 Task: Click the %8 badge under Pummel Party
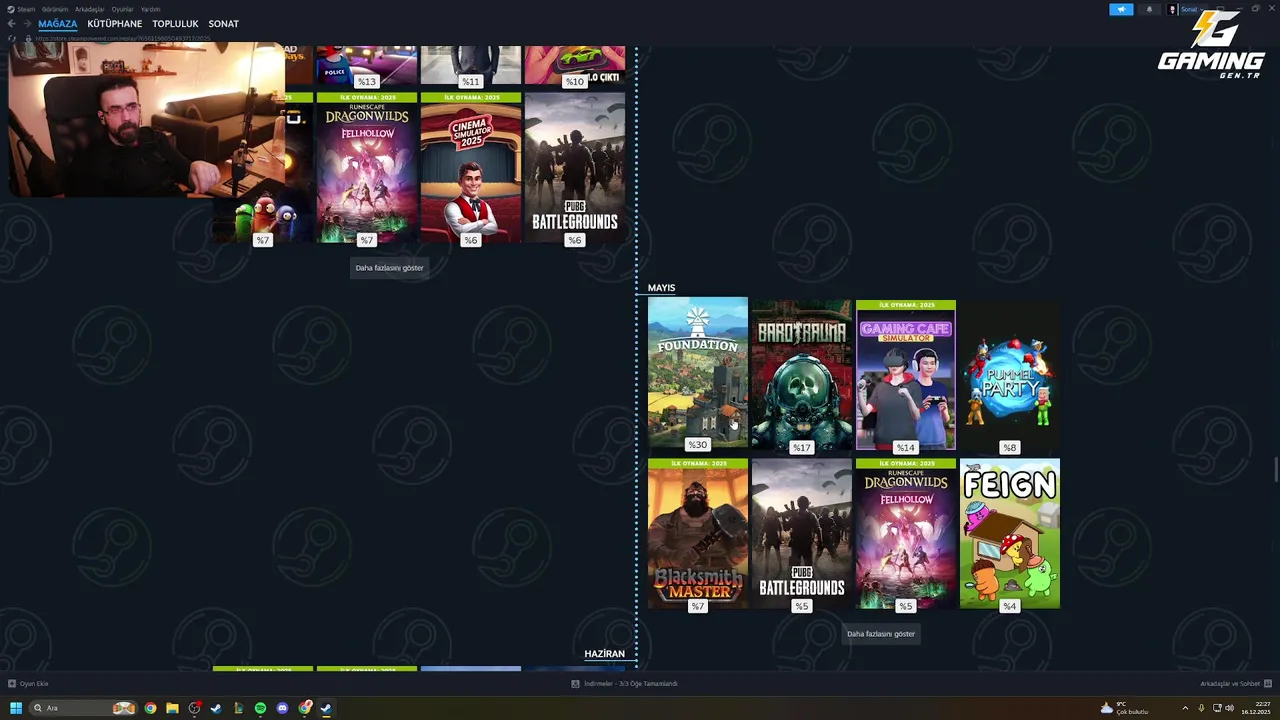point(1009,448)
